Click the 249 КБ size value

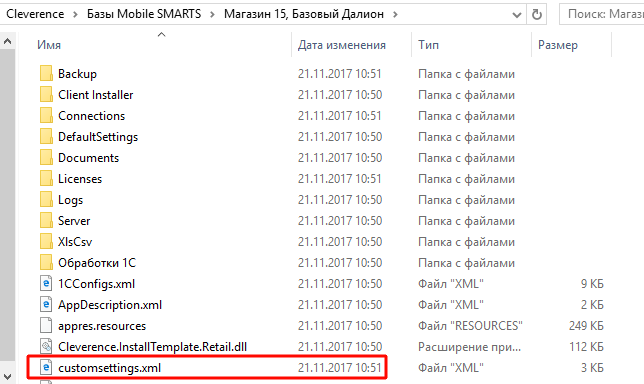click(x=586, y=326)
